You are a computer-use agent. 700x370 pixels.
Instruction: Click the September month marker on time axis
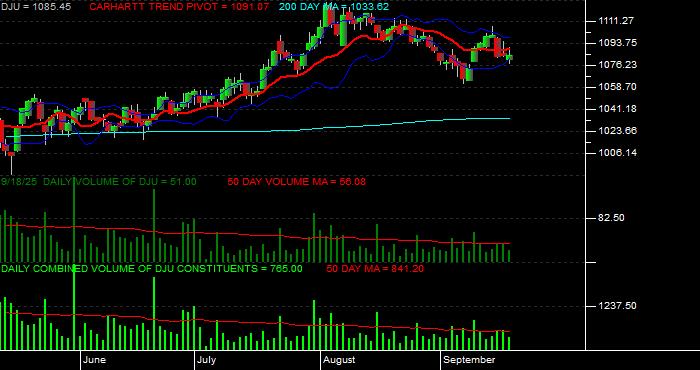(469, 360)
